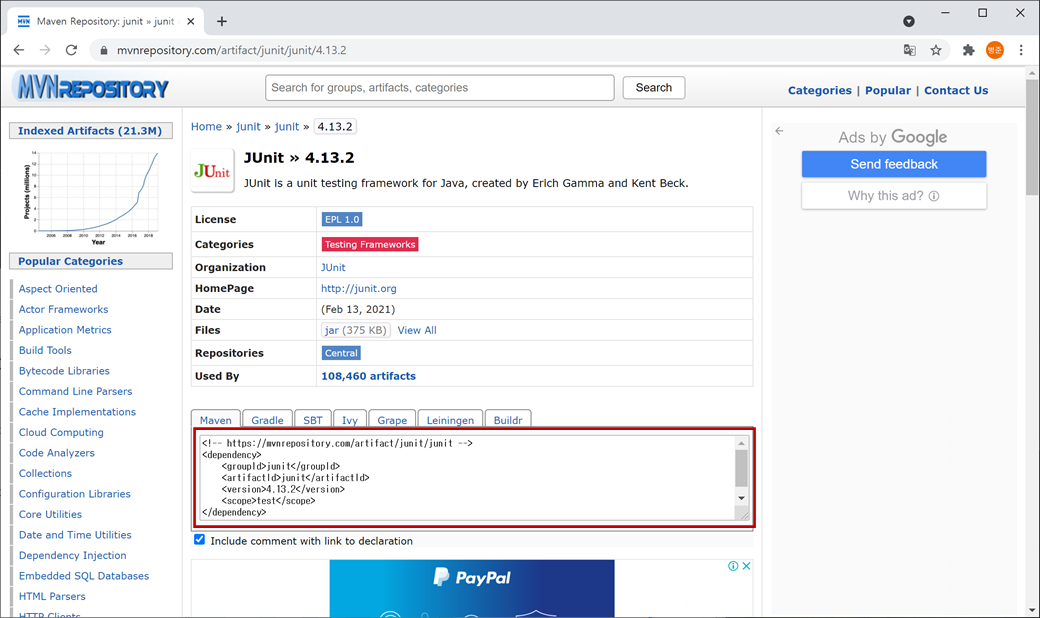The width and height of the screenshot is (1040, 618).
Task: Click the Why this ad? button
Action: pos(893,196)
